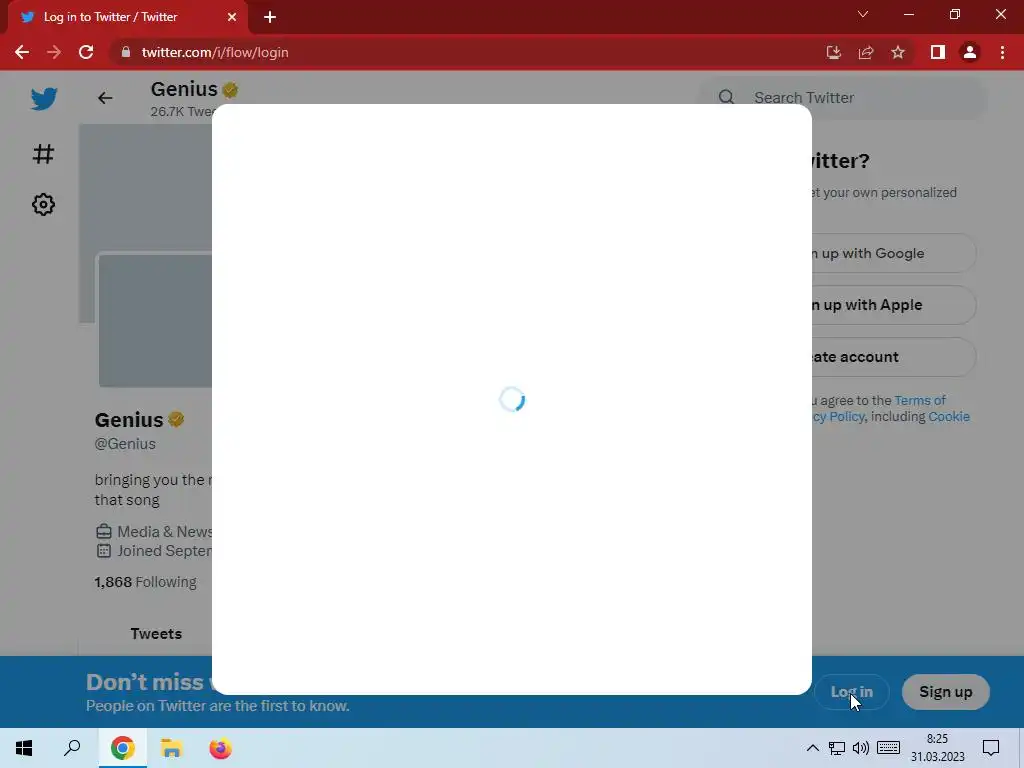Viewport: 1024px width, 768px height.
Task: Open the touch keyboard tray icon
Action: pyautogui.click(x=888, y=748)
